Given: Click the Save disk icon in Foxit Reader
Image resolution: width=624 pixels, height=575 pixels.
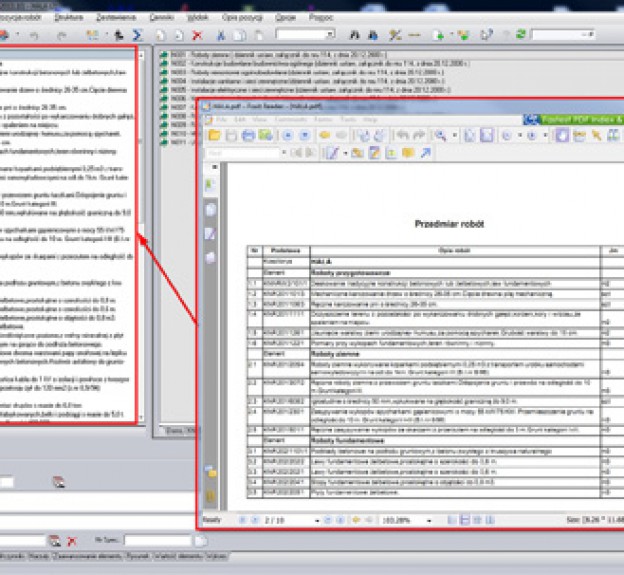Looking at the screenshot, I should click(x=231, y=135).
